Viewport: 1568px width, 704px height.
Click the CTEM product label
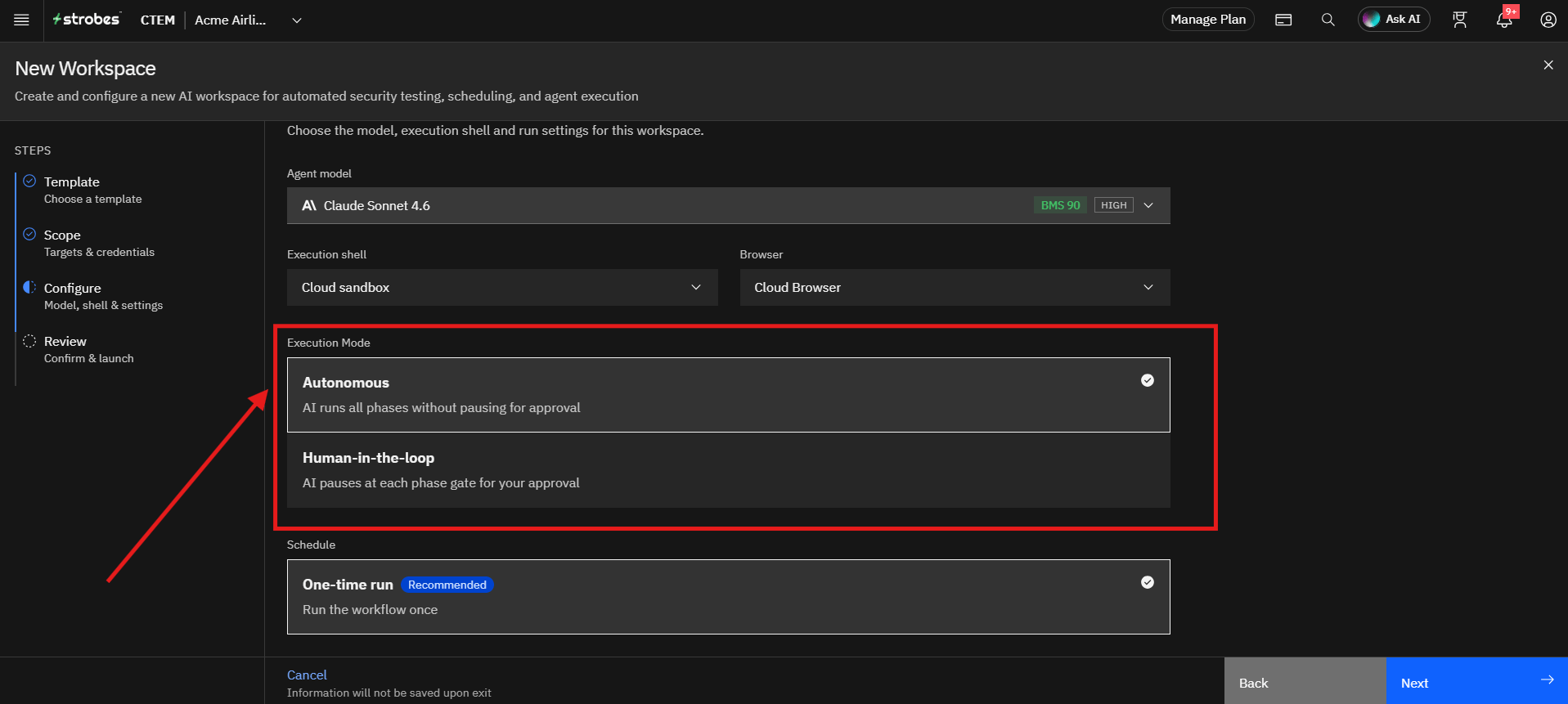pos(158,20)
